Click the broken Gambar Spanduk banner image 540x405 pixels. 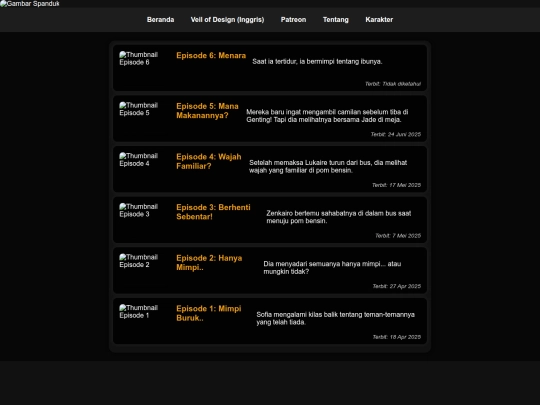30,4
